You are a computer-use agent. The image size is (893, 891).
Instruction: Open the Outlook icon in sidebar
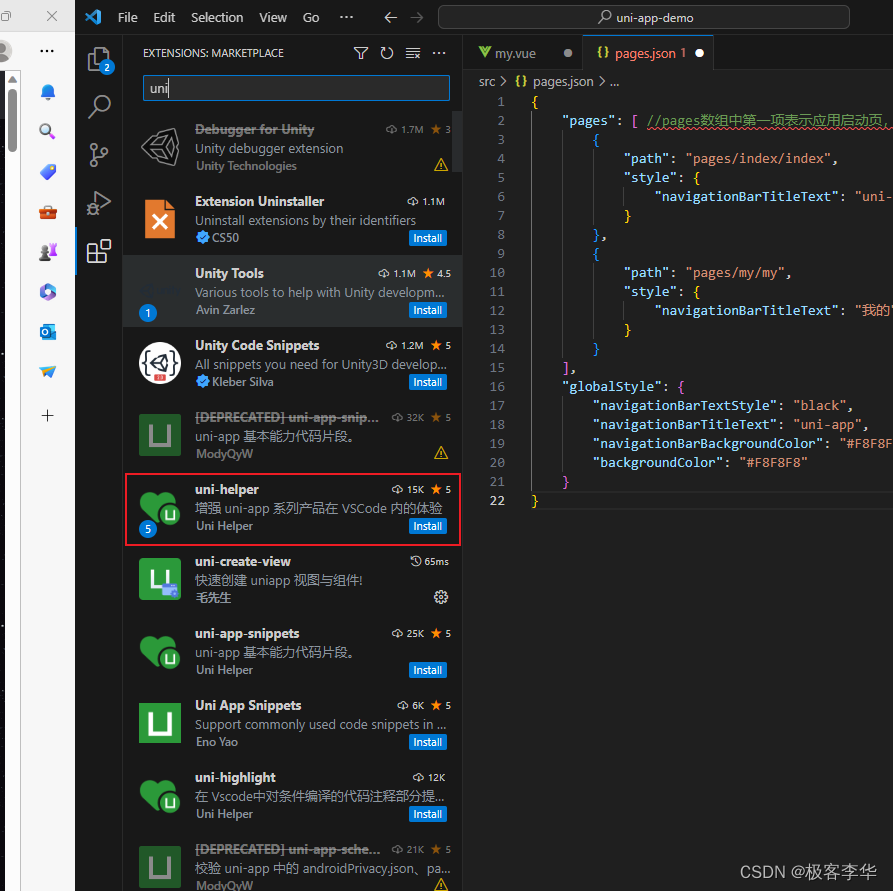[48, 332]
